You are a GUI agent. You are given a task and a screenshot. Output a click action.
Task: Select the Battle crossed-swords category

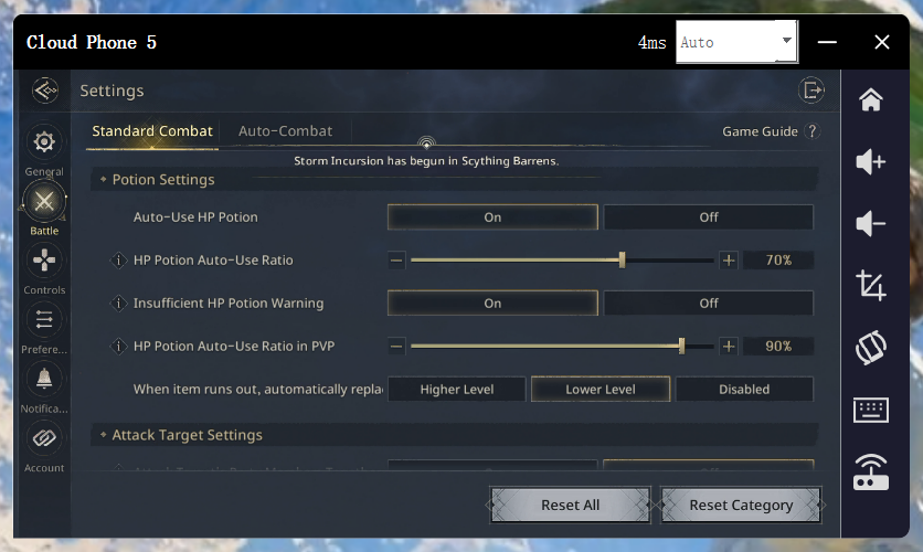pyautogui.click(x=44, y=202)
